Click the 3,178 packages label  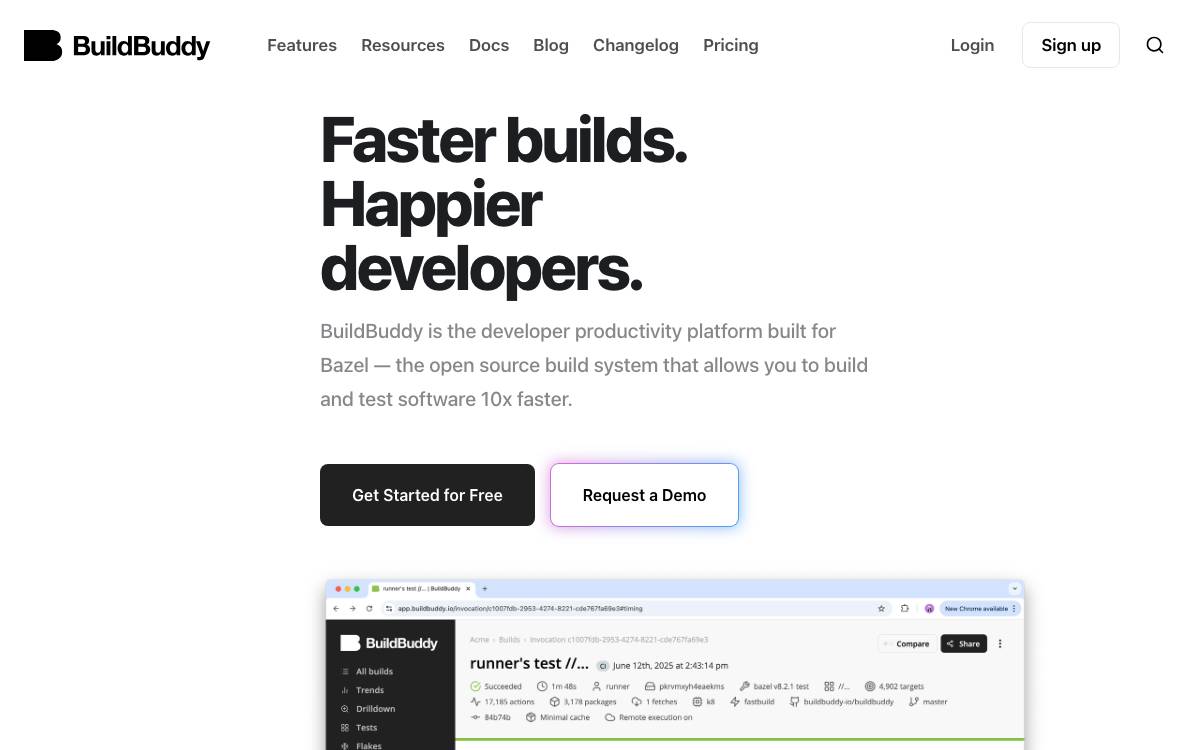pos(583,702)
